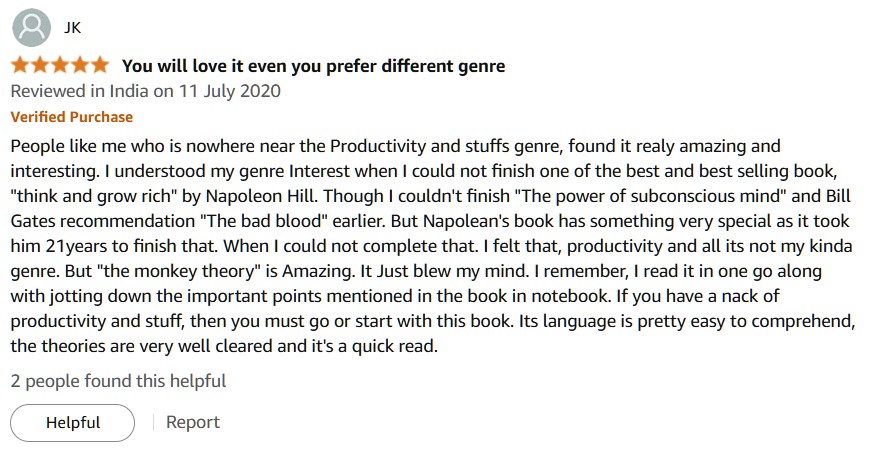Image resolution: width=870 pixels, height=452 pixels.
Task: Mark the review as Helpful
Action: tap(72, 423)
